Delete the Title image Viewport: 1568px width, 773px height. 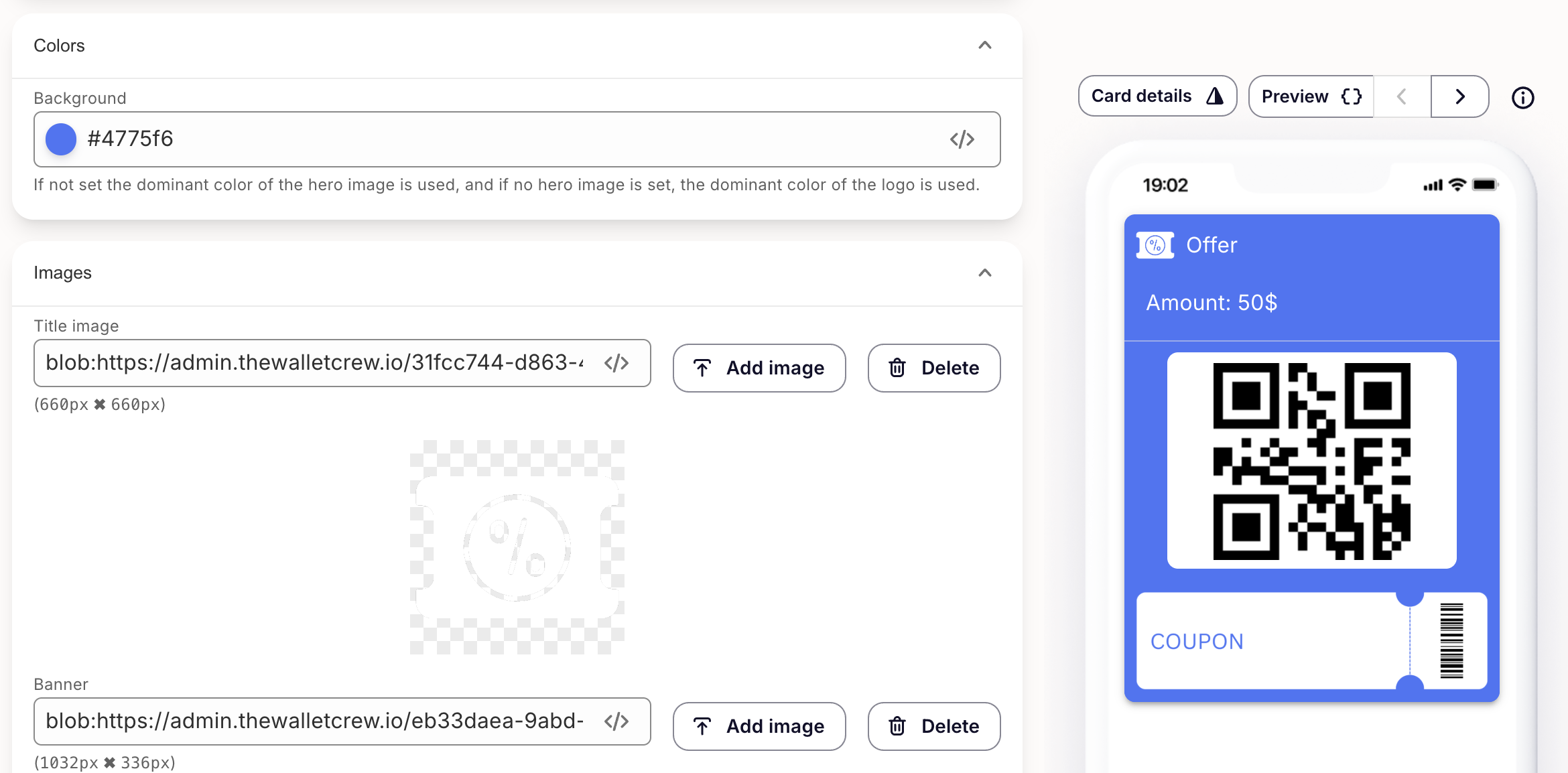[x=933, y=368]
